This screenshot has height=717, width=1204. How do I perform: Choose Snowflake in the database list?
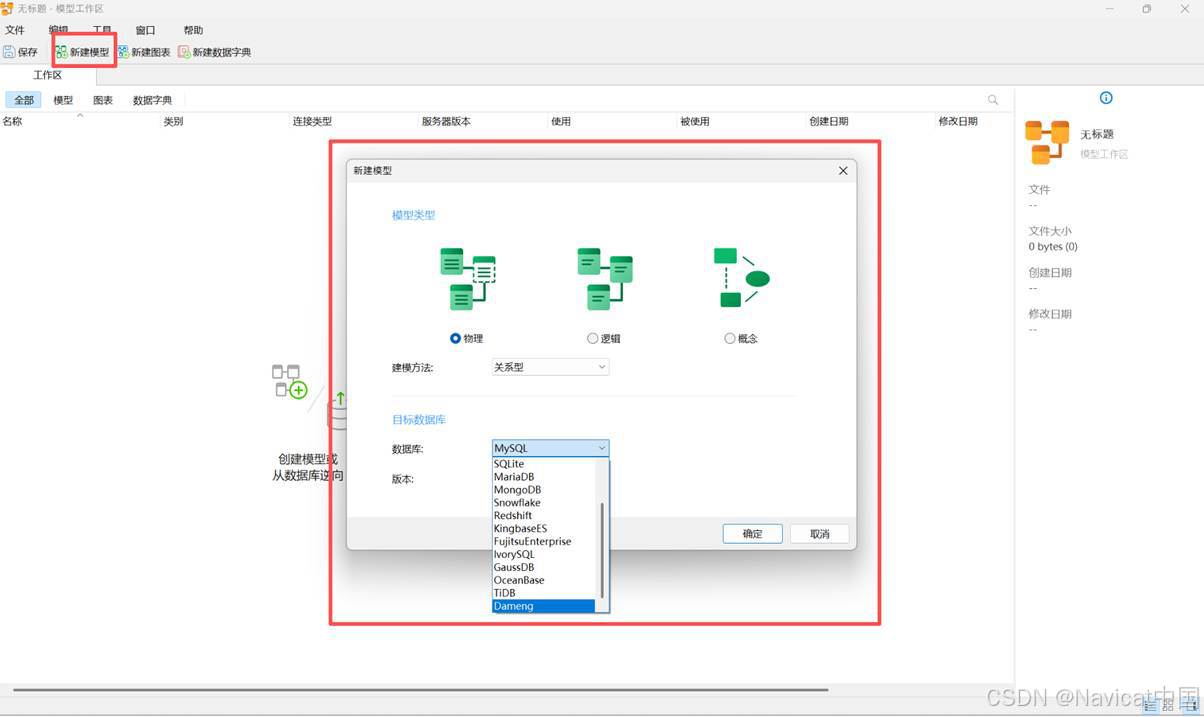pos(544,503)
